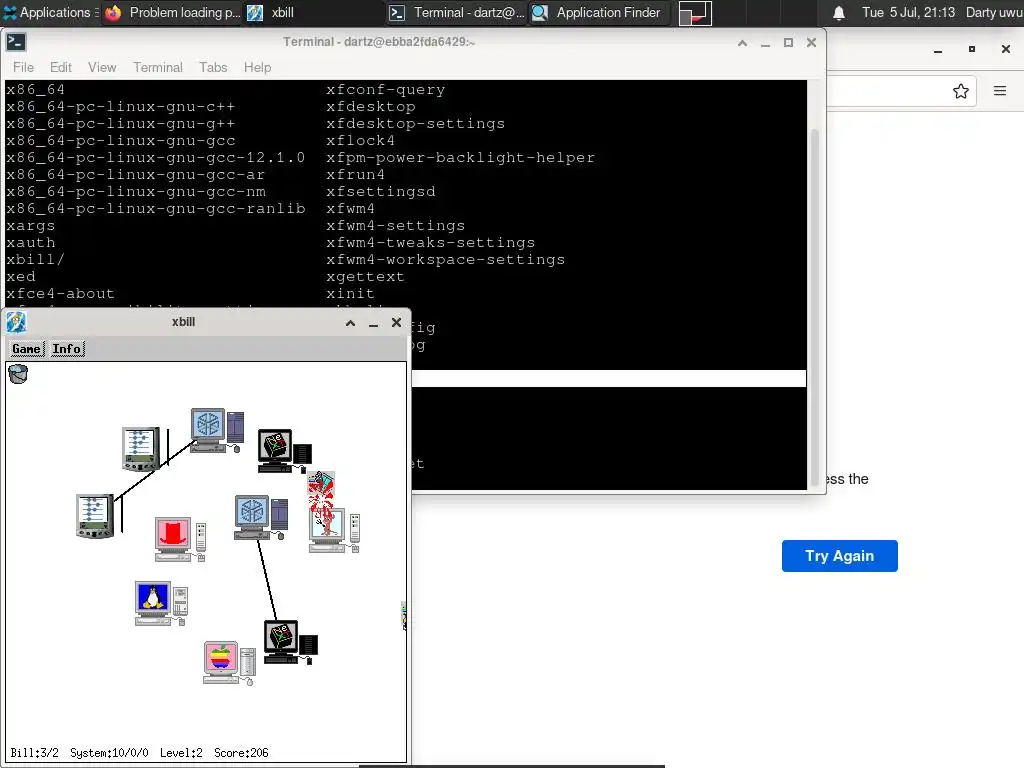Switch to Firefox 'Problem loading p...' taskbar item
This screenshot has width=1024, height=768.
pos(173,12)
